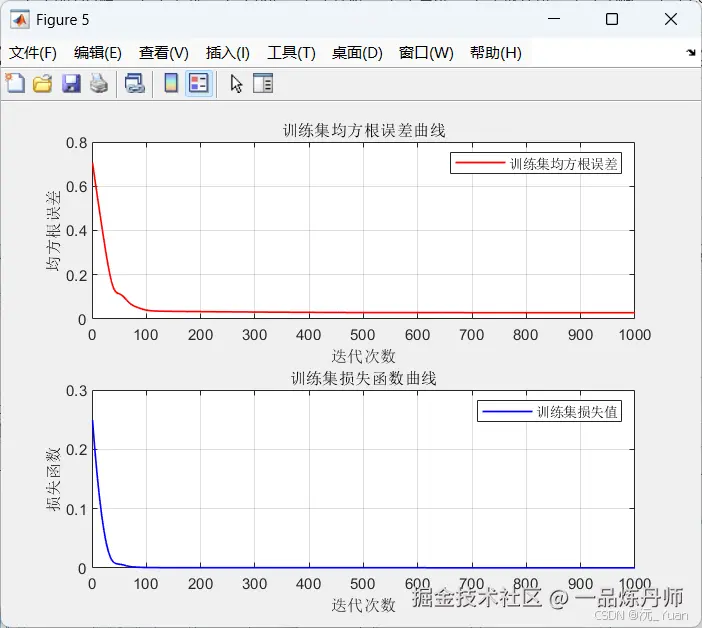Click the 0.6 tick on upper y-axis

click(77, 187)
